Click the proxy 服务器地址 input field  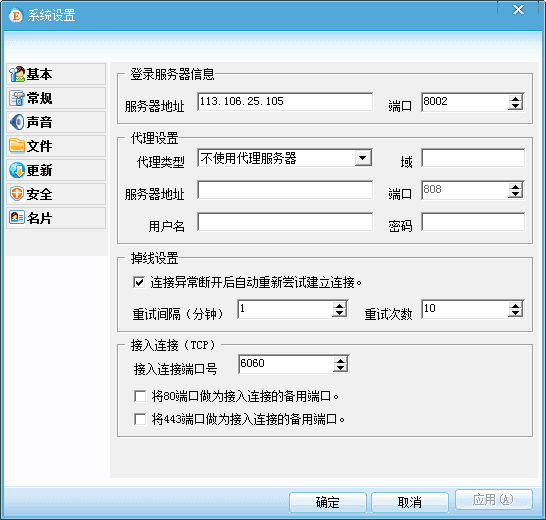pos(285,190)
